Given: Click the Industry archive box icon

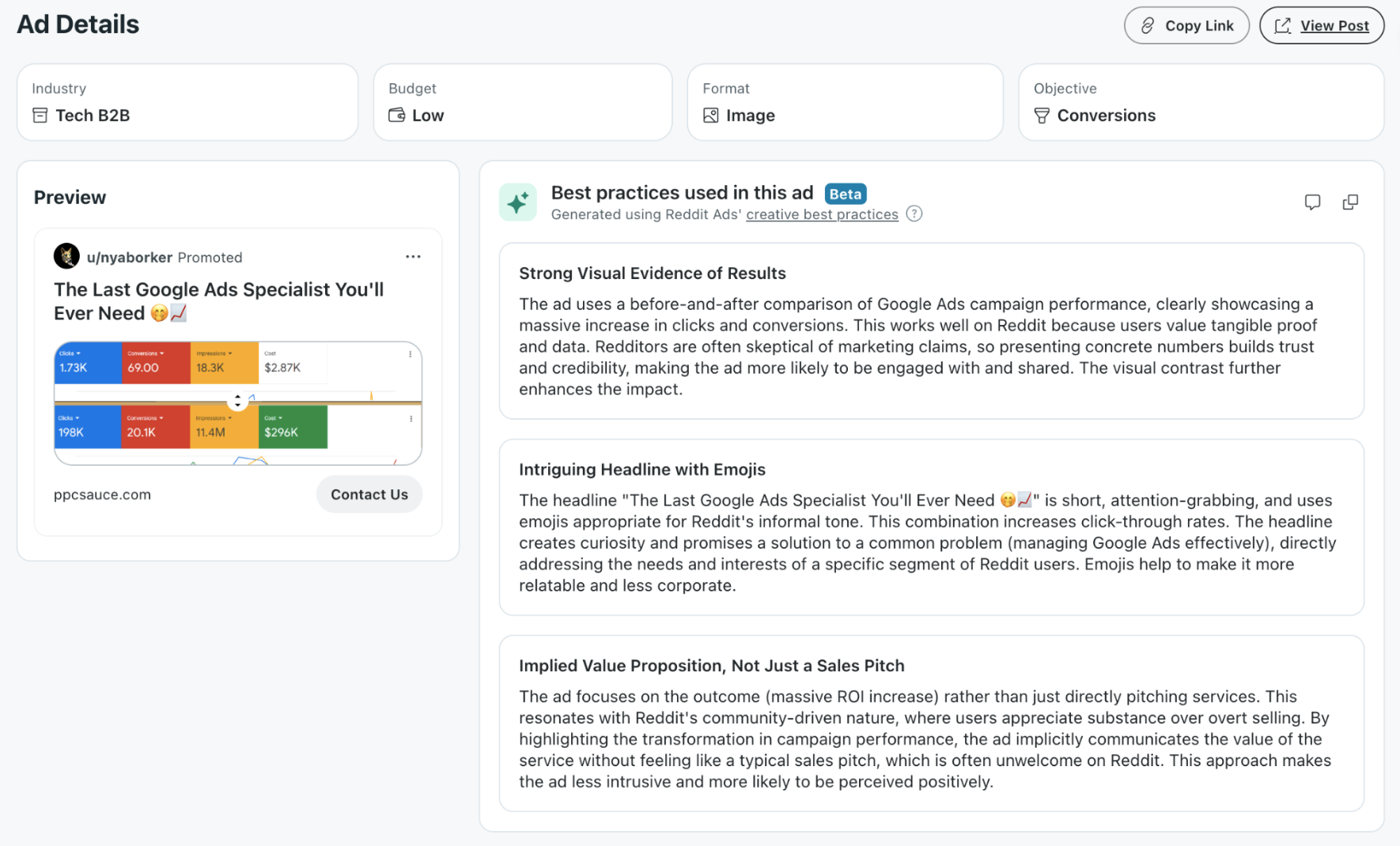Looking at the screenshot, I should pos(40,115).
